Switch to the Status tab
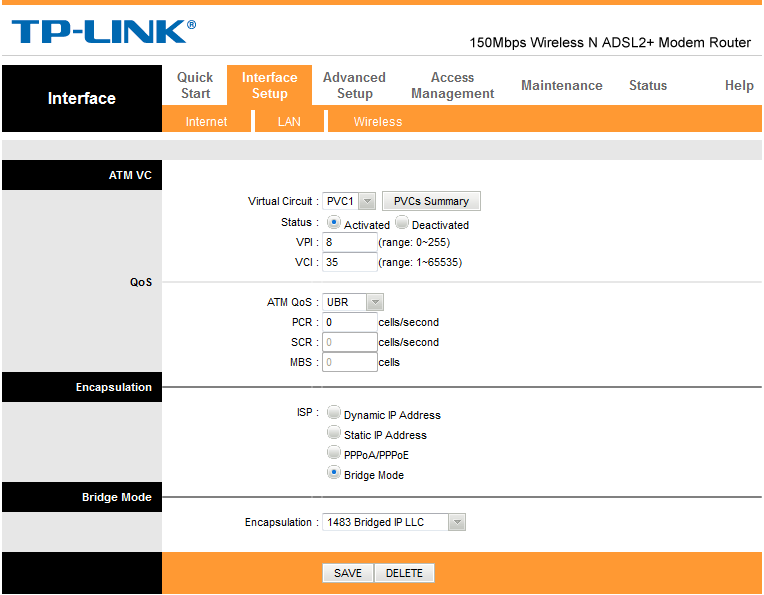This screenshot has height=595, width=764. (x=648, y=85)
